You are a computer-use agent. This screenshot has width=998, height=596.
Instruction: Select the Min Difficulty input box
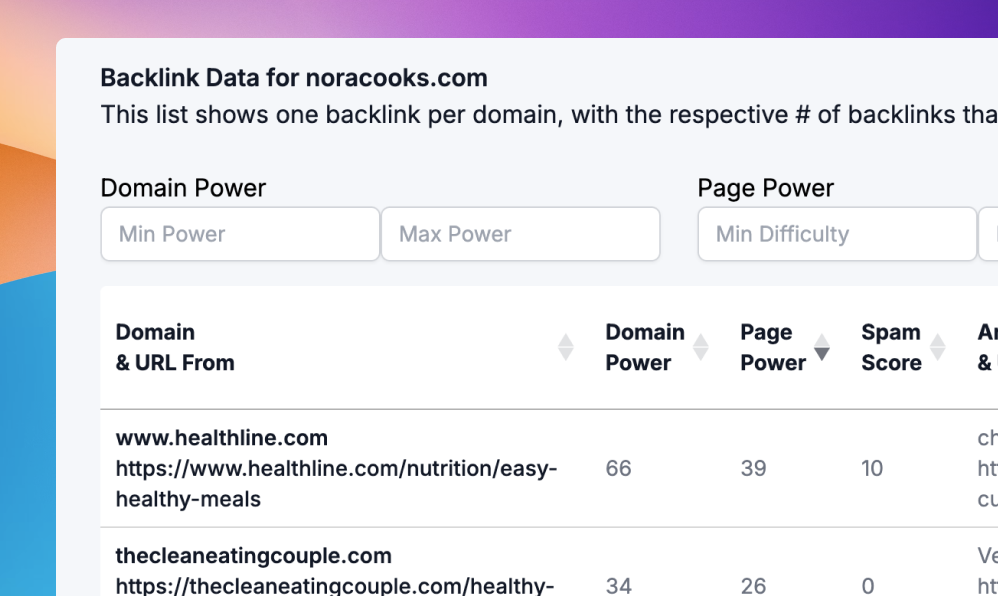point(836,234)
